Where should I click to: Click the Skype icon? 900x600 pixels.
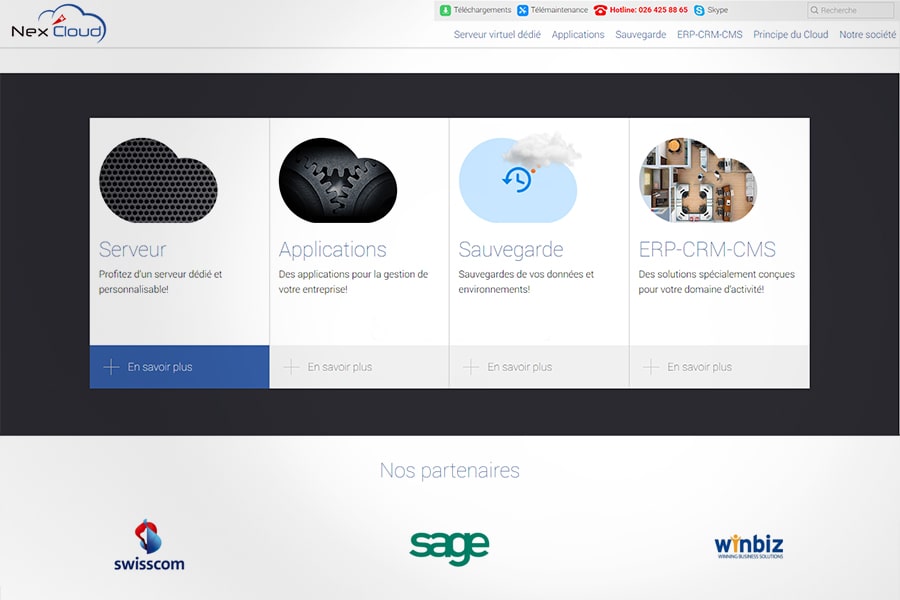700,11
